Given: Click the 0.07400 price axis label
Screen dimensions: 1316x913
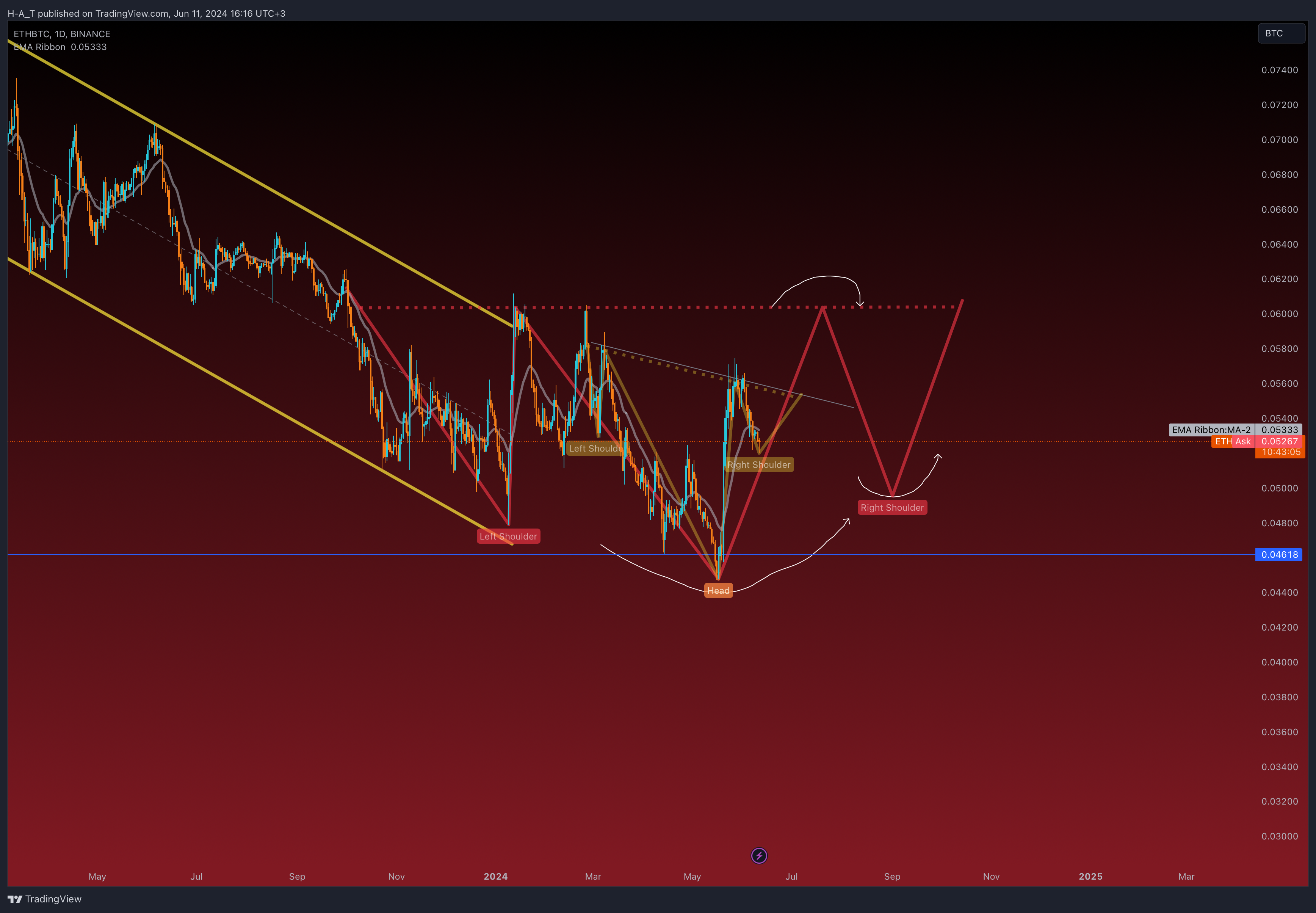Looking at the screenshot, I should click(x=1280, y=70).
